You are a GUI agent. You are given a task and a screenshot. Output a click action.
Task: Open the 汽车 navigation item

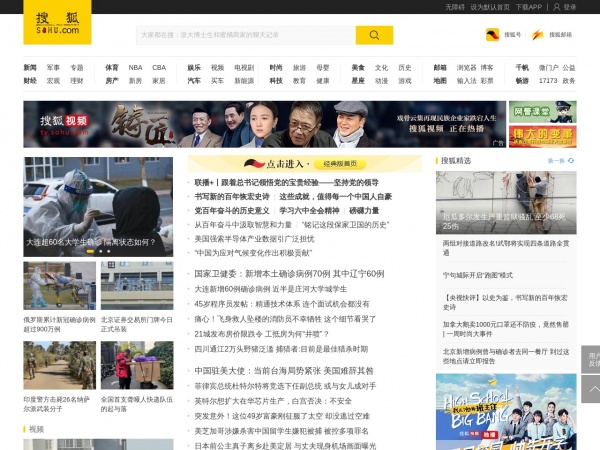click(x=194, y=81)
